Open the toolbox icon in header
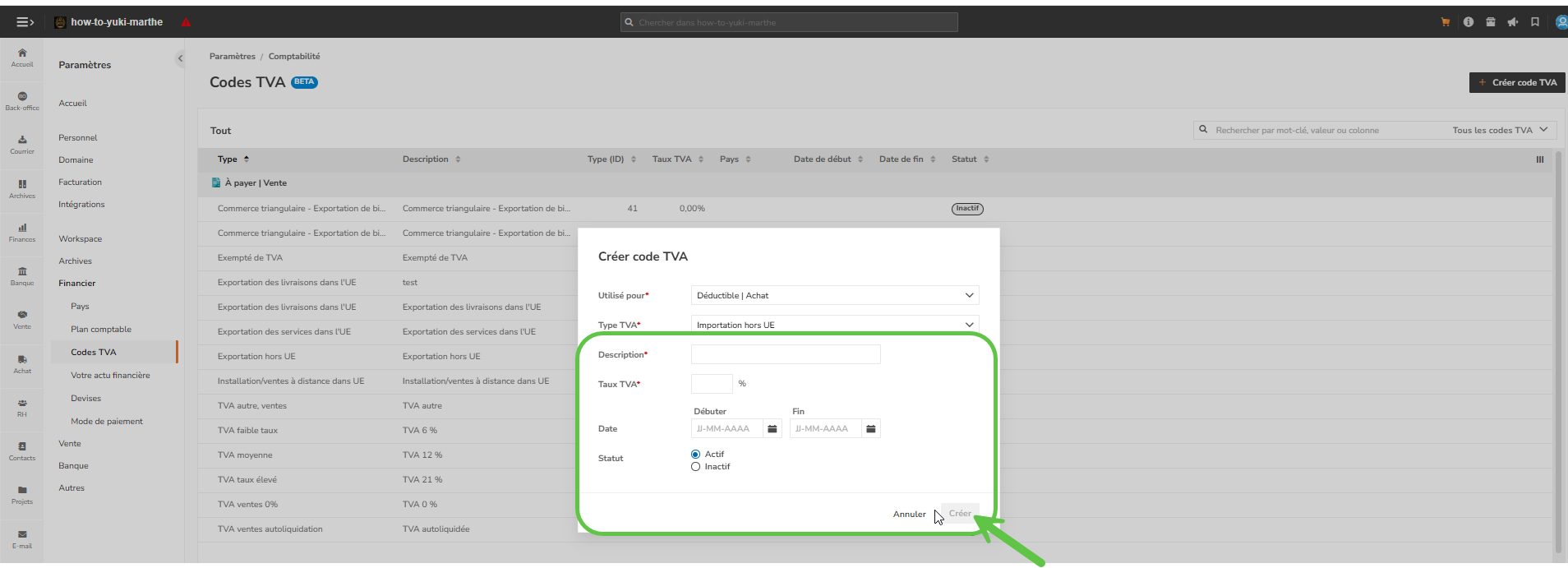Screen dimensions: 1568x568 pyautogui.click(x=1491, y=22)
